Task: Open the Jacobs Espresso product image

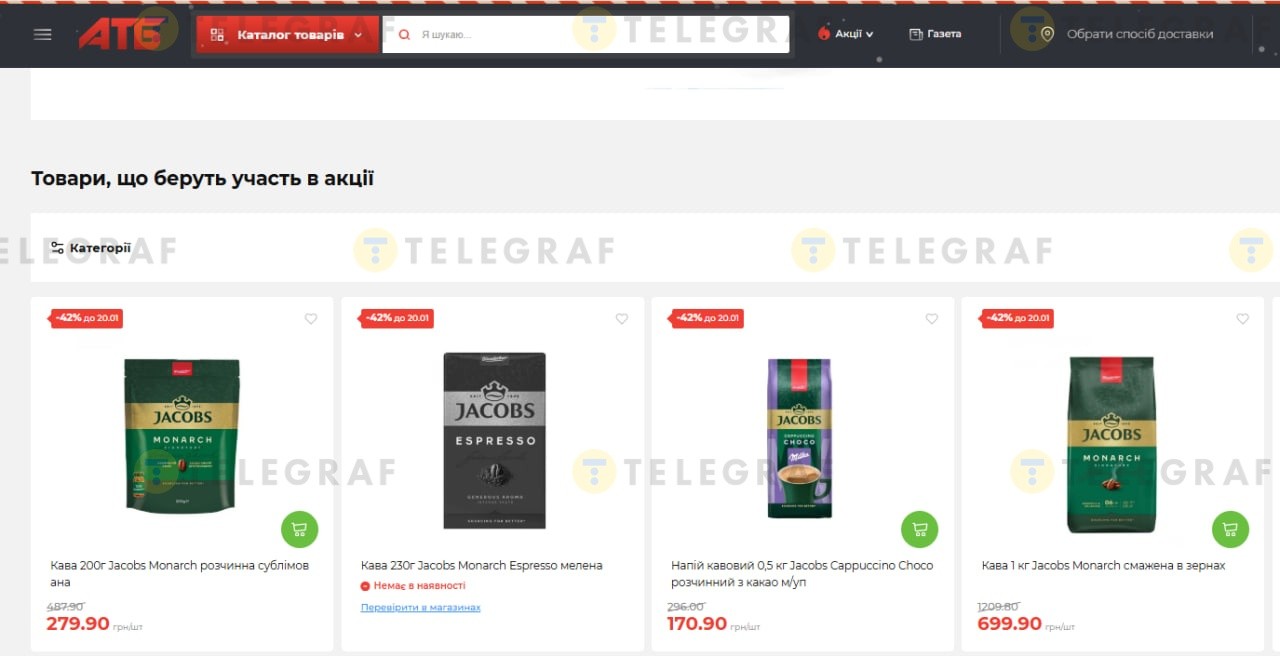Action: point(495,440)
